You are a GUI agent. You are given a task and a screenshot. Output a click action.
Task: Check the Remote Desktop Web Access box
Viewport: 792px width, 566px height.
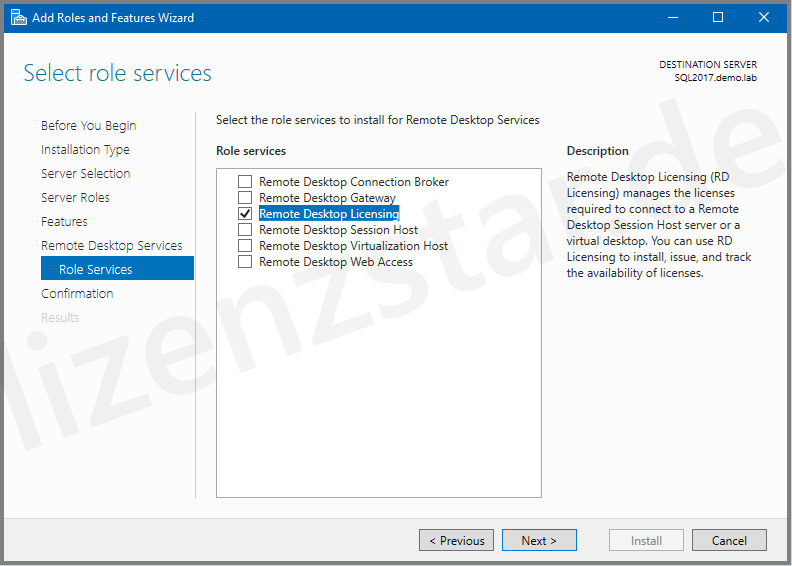(245, 262)
